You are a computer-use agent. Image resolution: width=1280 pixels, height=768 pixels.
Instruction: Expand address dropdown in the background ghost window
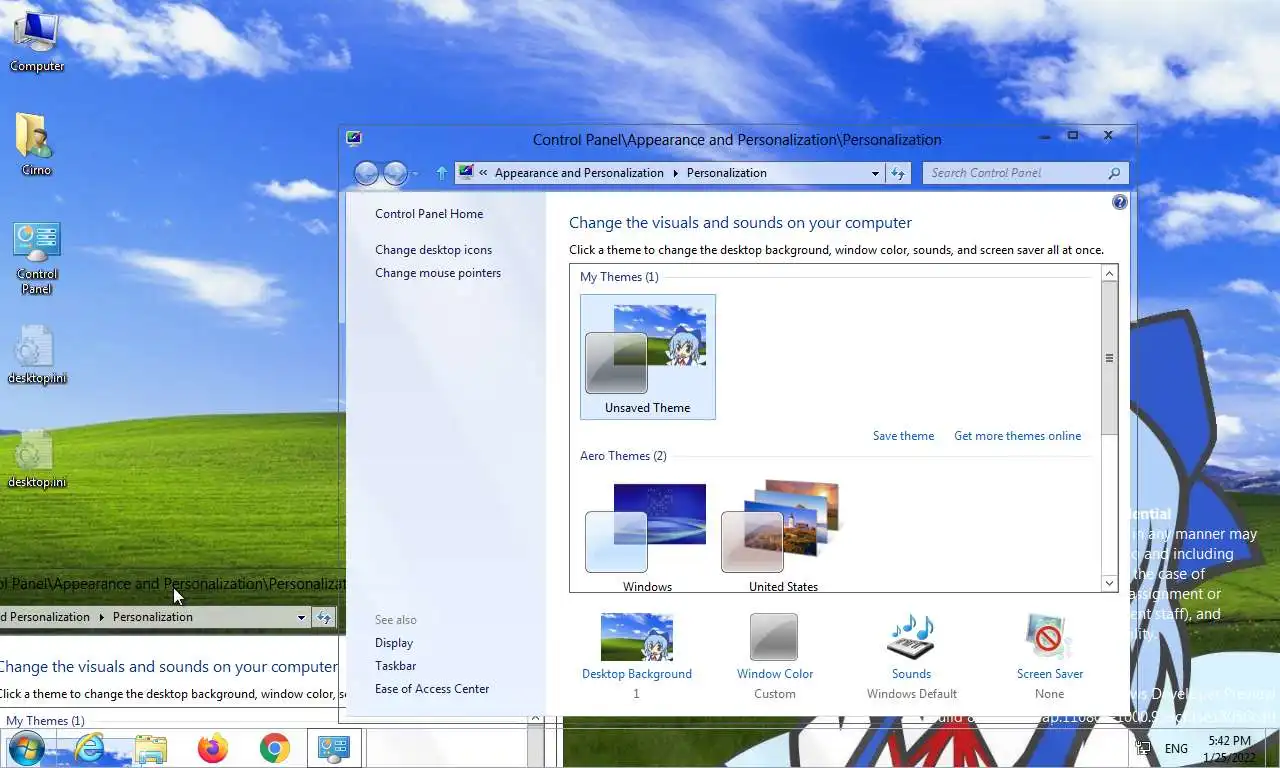point(301,617)
